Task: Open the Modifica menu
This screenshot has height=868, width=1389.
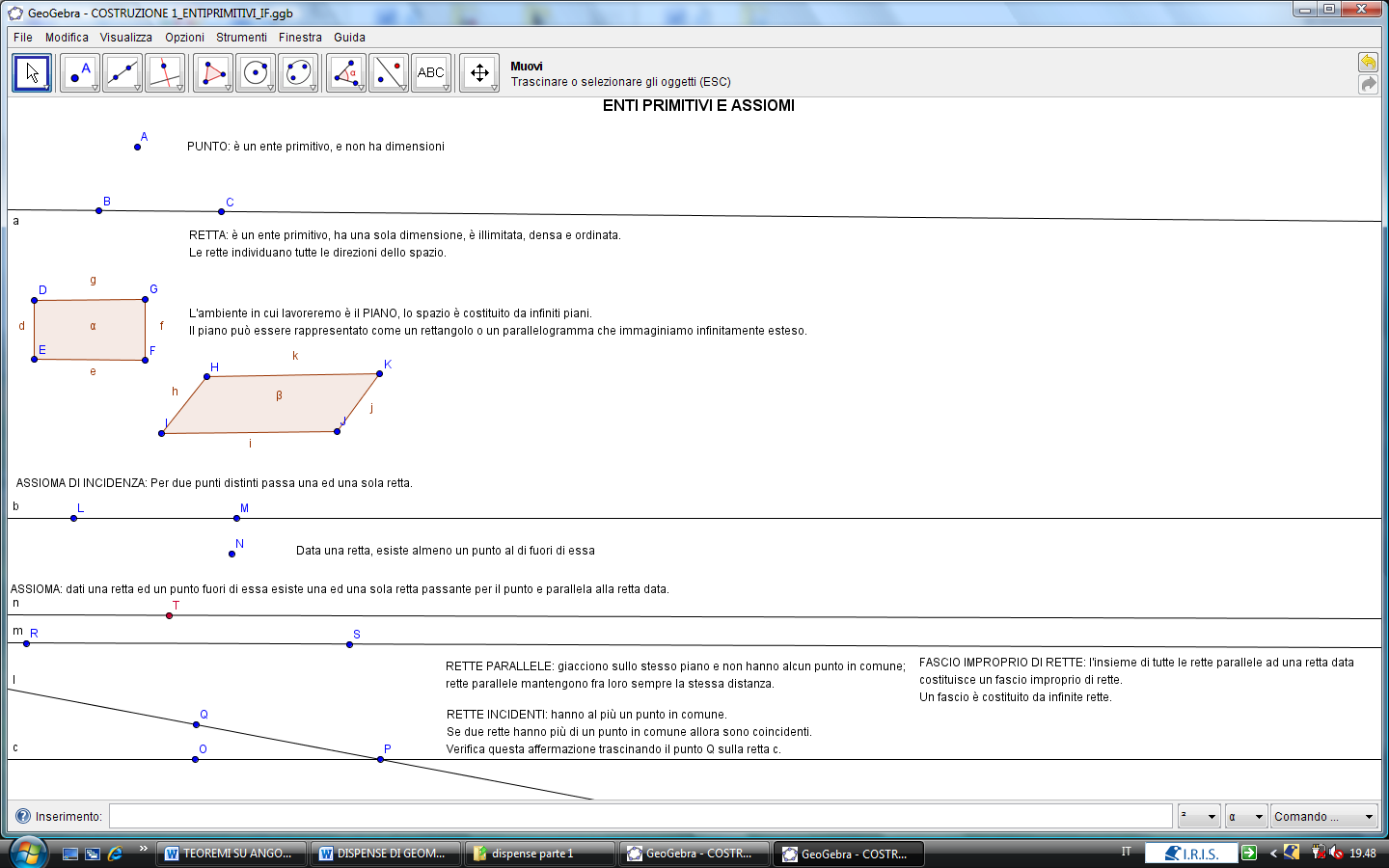Action: (x=67, y=38)
